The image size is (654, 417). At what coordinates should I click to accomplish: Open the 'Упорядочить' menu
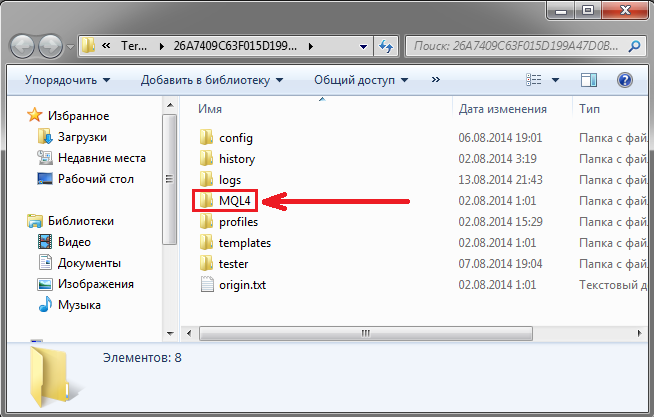pos(67,80)
